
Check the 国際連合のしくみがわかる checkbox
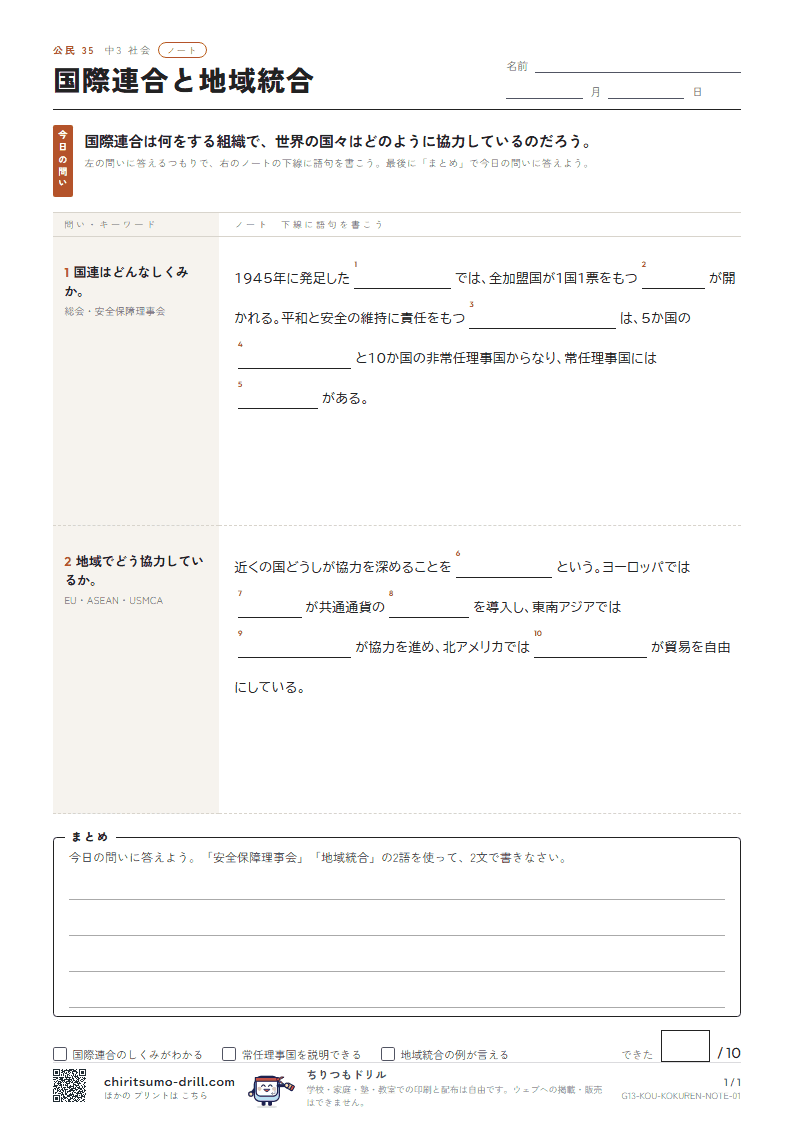60,1054
